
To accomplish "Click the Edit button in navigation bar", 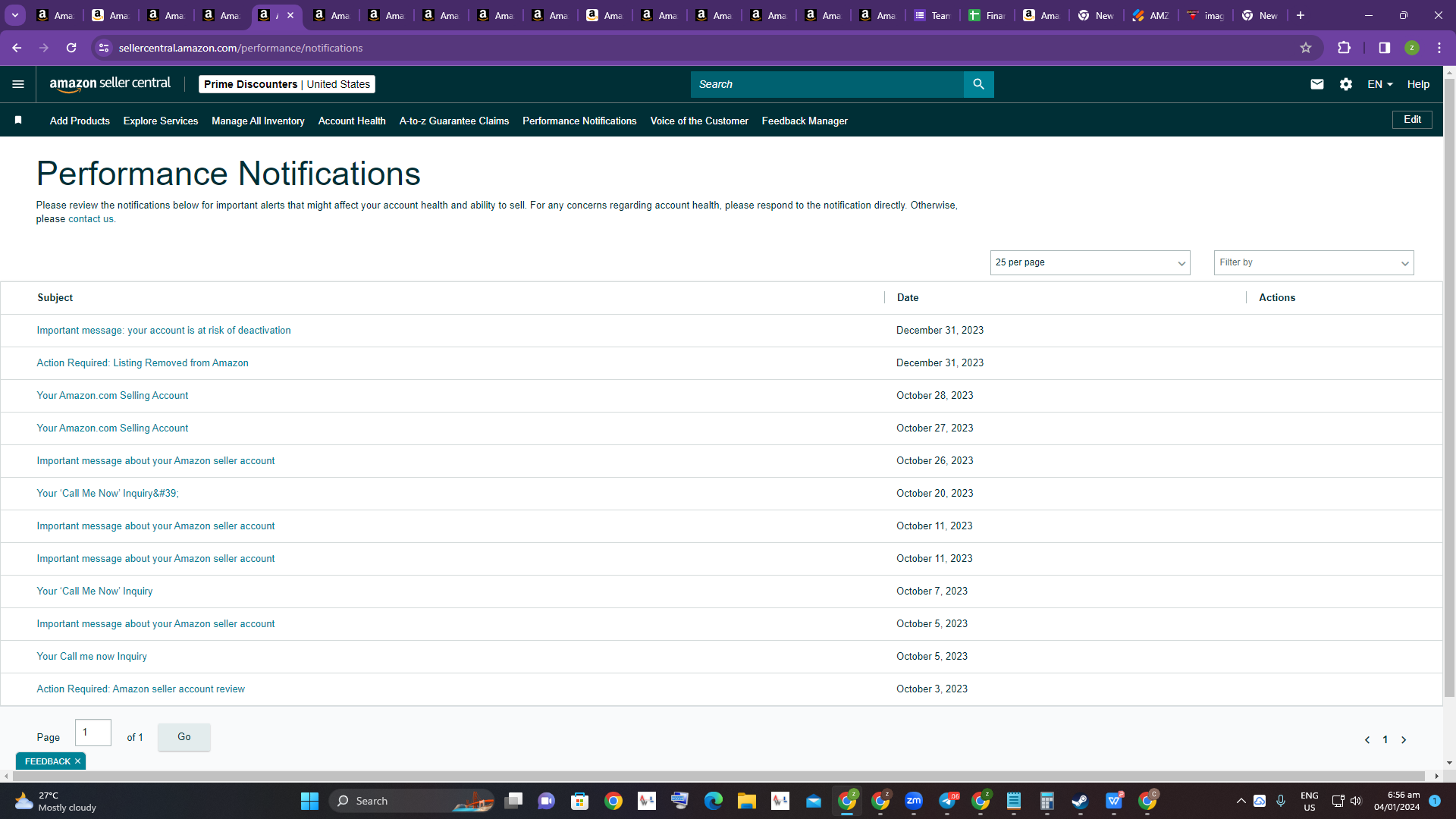I will [1412, 120].
